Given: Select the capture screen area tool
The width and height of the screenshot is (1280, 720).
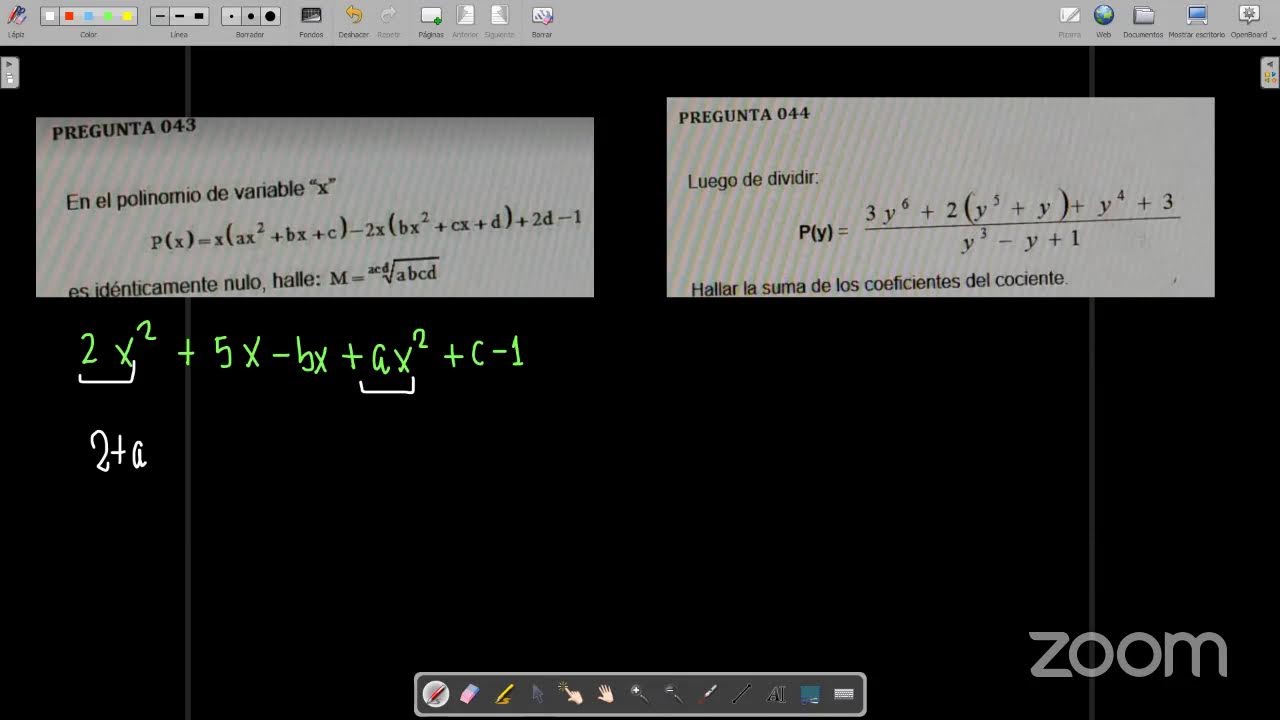Looking at the screenshot, I should coord(810,694).
